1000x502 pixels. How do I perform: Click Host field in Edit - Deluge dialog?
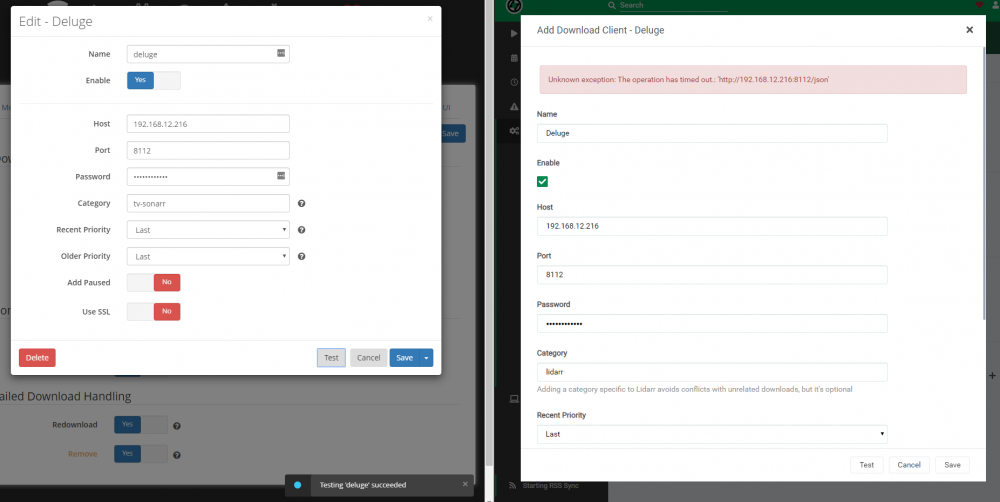point(208,124)
